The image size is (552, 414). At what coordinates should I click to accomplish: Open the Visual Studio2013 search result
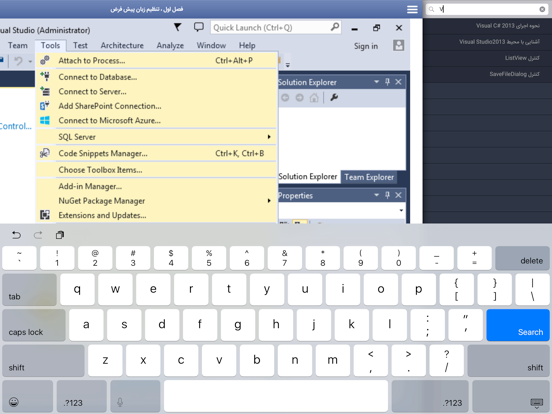coord(488,42)
